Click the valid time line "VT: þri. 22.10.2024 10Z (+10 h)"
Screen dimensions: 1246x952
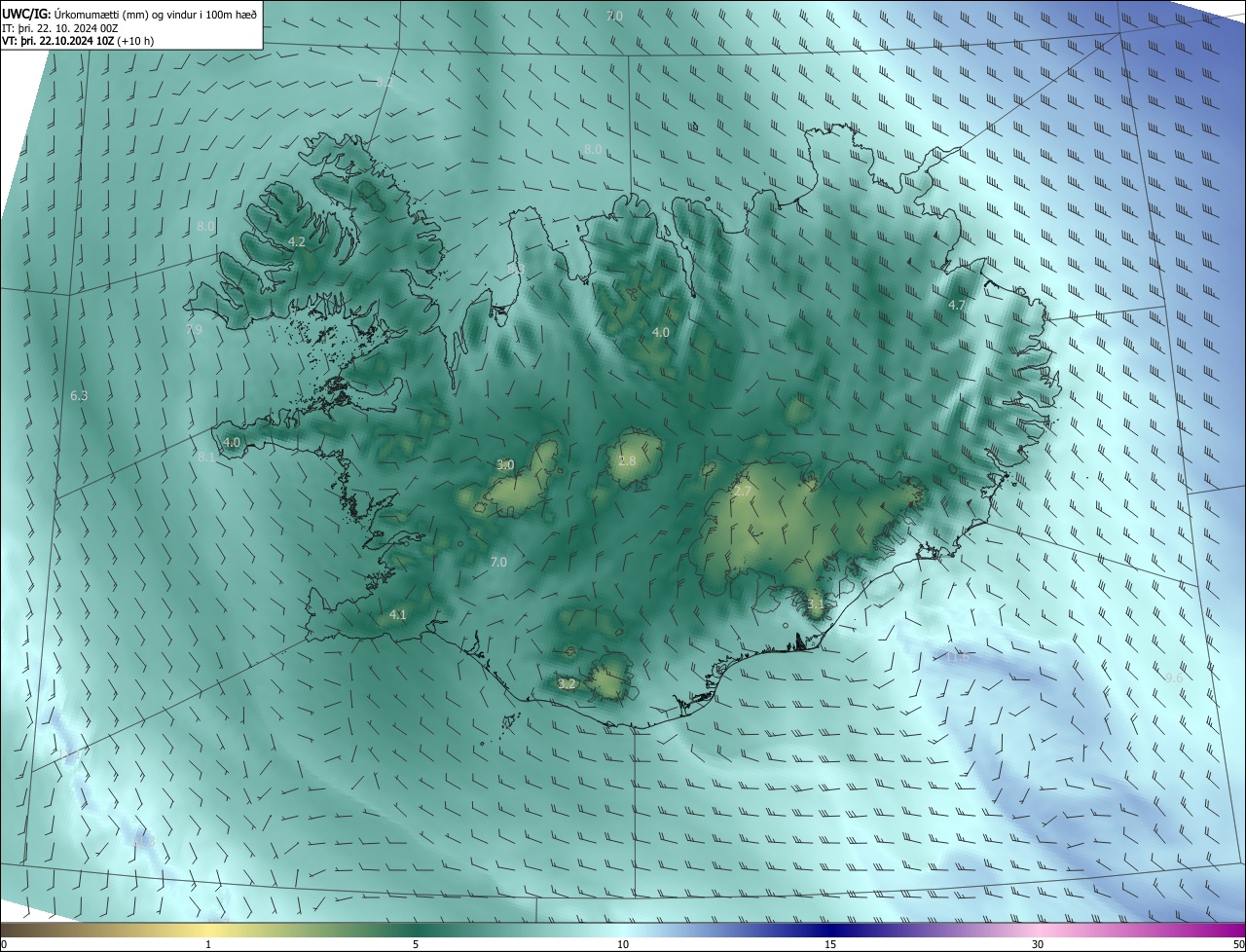point(78,41)
